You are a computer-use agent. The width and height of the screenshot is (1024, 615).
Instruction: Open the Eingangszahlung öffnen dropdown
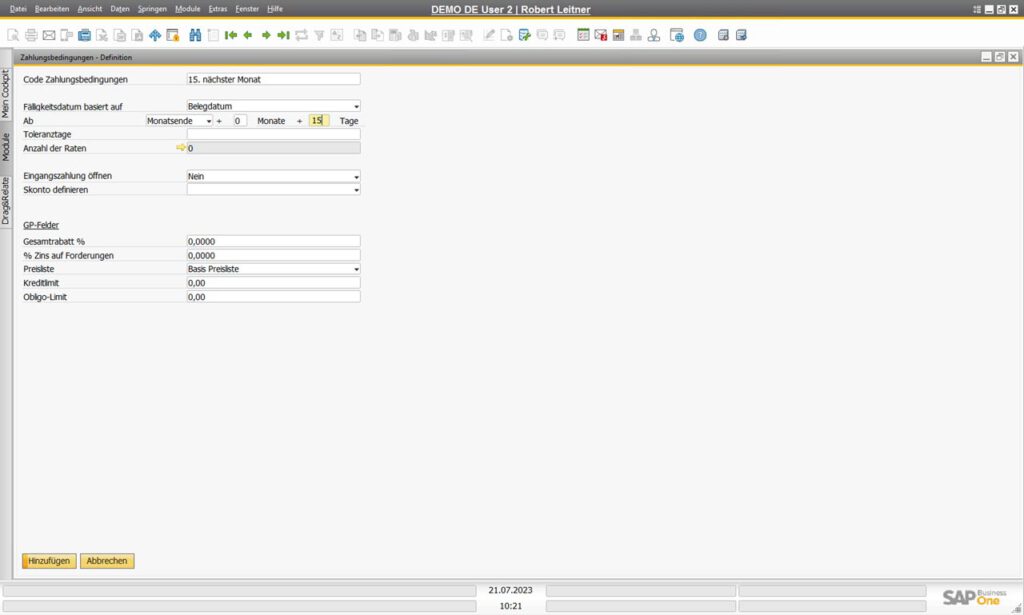[356, 176]
